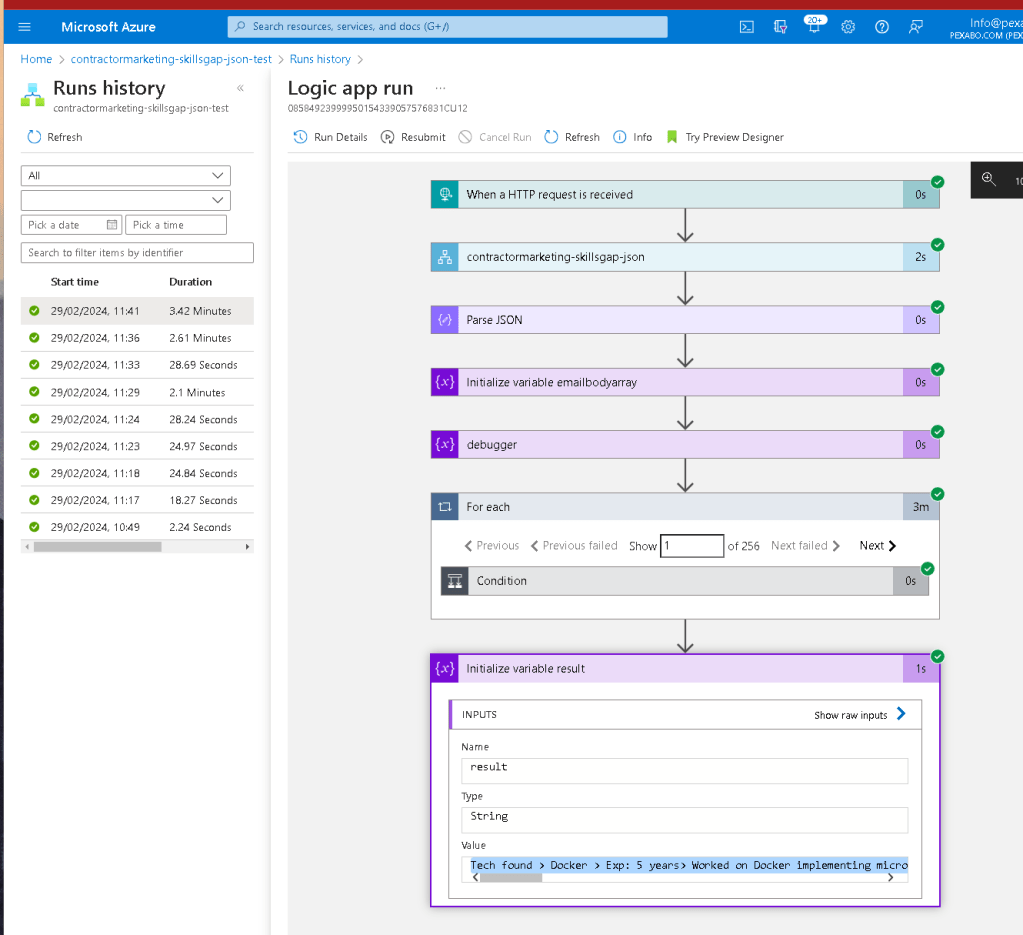
Task: Click the emailbodyarray variable icon
Action: click(445, 382)
